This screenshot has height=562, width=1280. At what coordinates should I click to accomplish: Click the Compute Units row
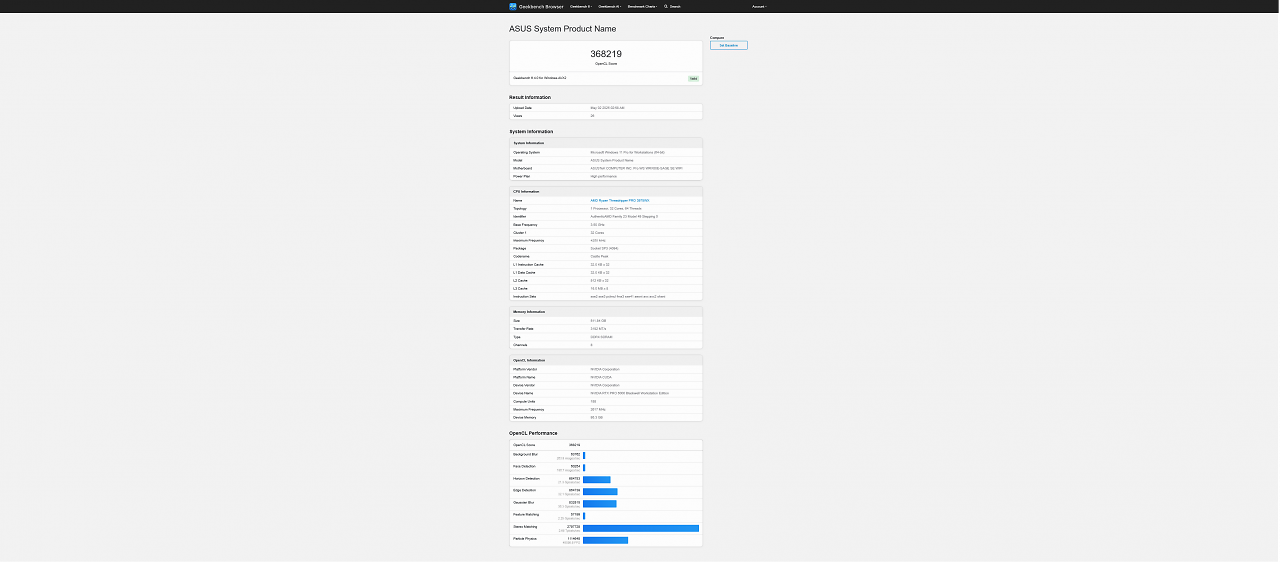606,401
